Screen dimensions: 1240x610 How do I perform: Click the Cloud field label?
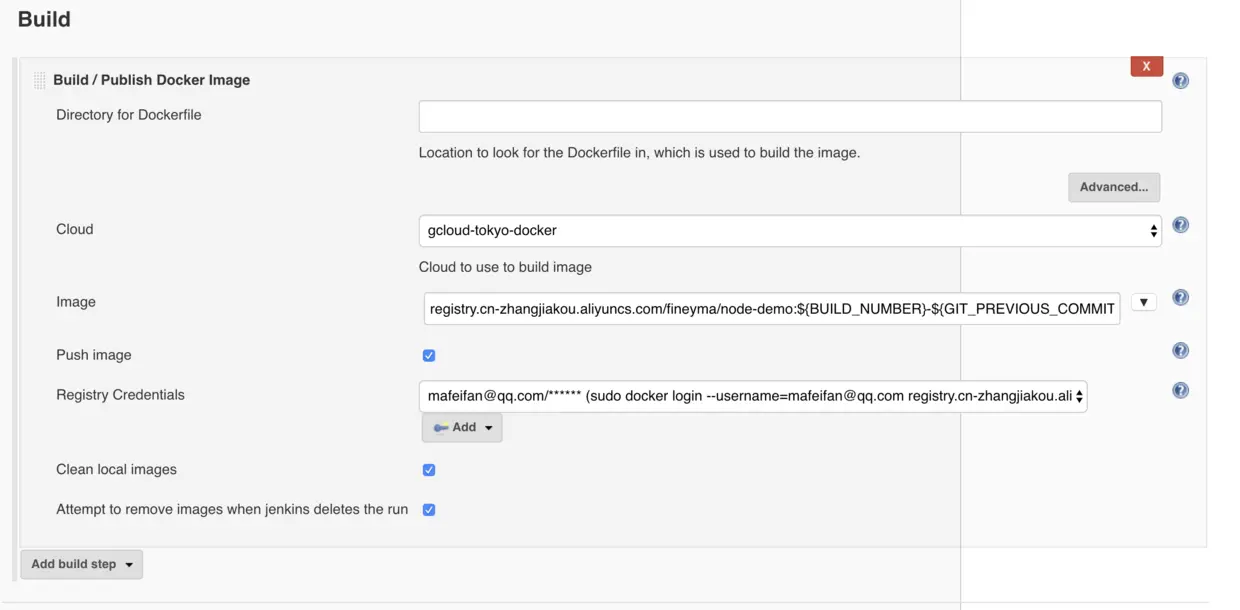tap(75, 229)
